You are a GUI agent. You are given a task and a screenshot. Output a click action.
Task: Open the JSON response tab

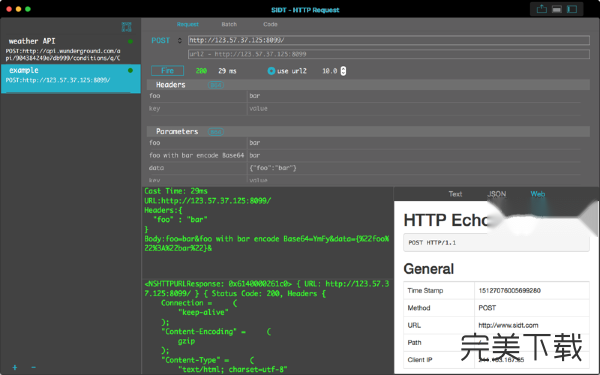(497, 194)
